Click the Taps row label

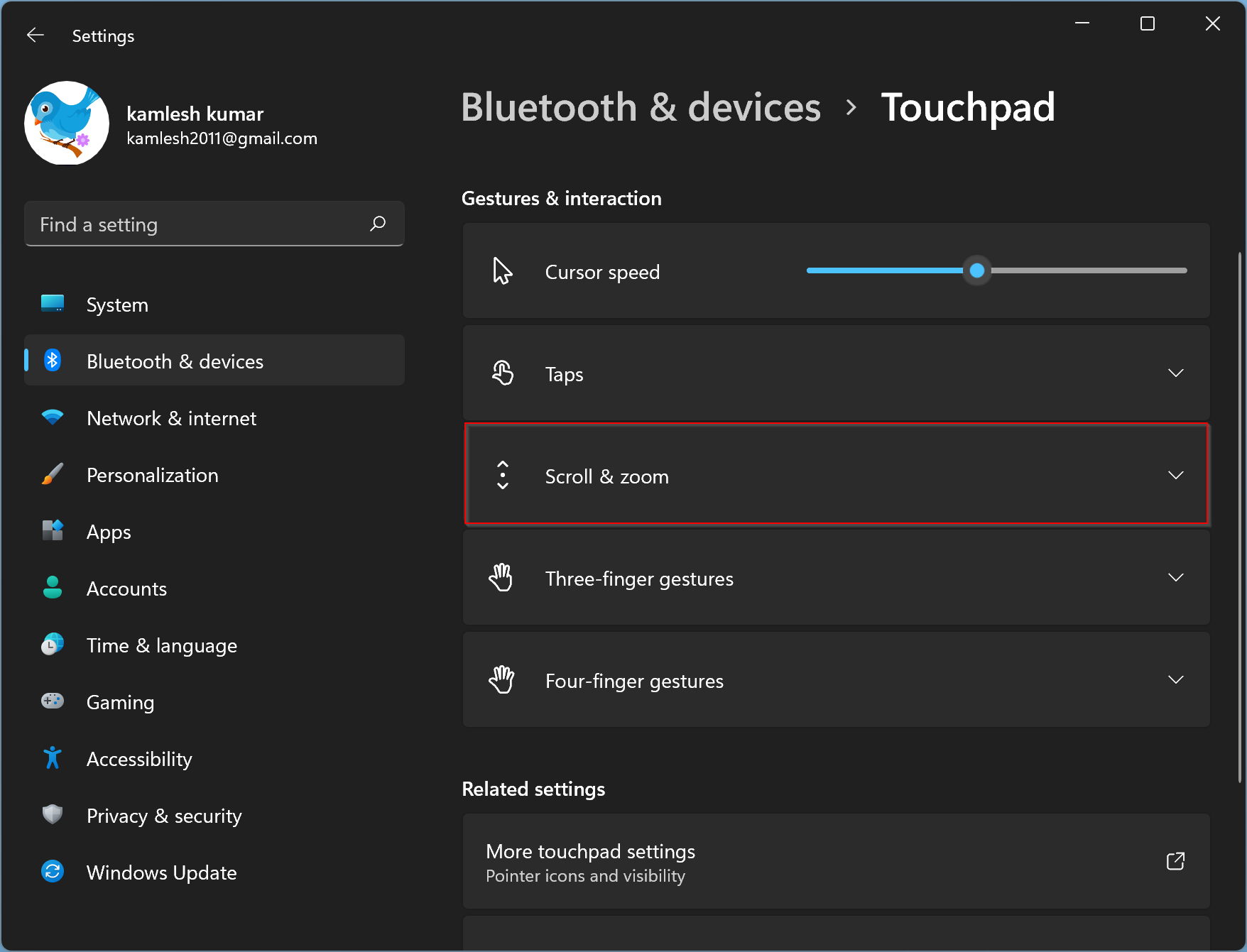pos(565,374)
